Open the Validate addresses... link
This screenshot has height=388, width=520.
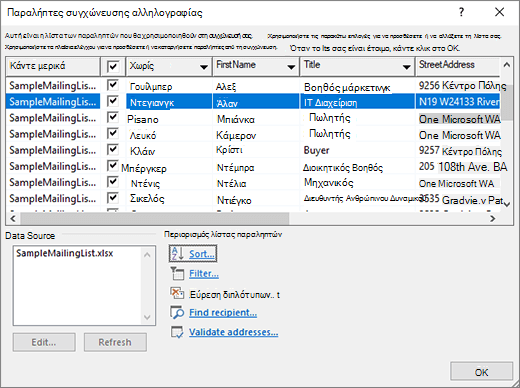[233, 332]
